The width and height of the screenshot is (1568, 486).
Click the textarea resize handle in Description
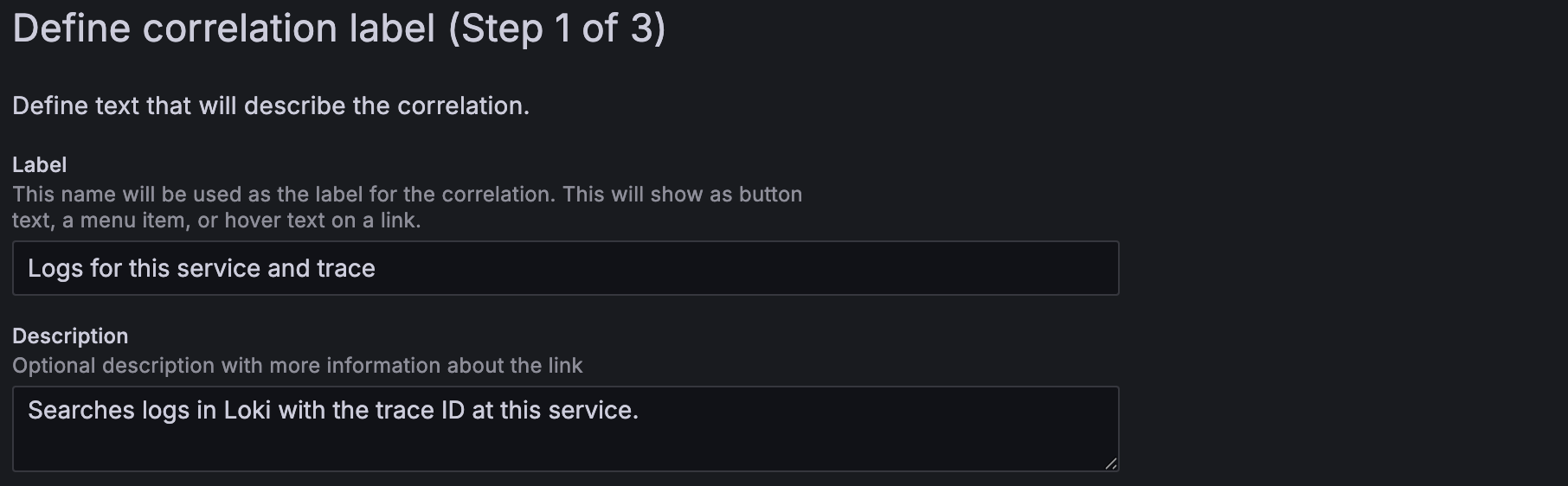(1110, 463)
